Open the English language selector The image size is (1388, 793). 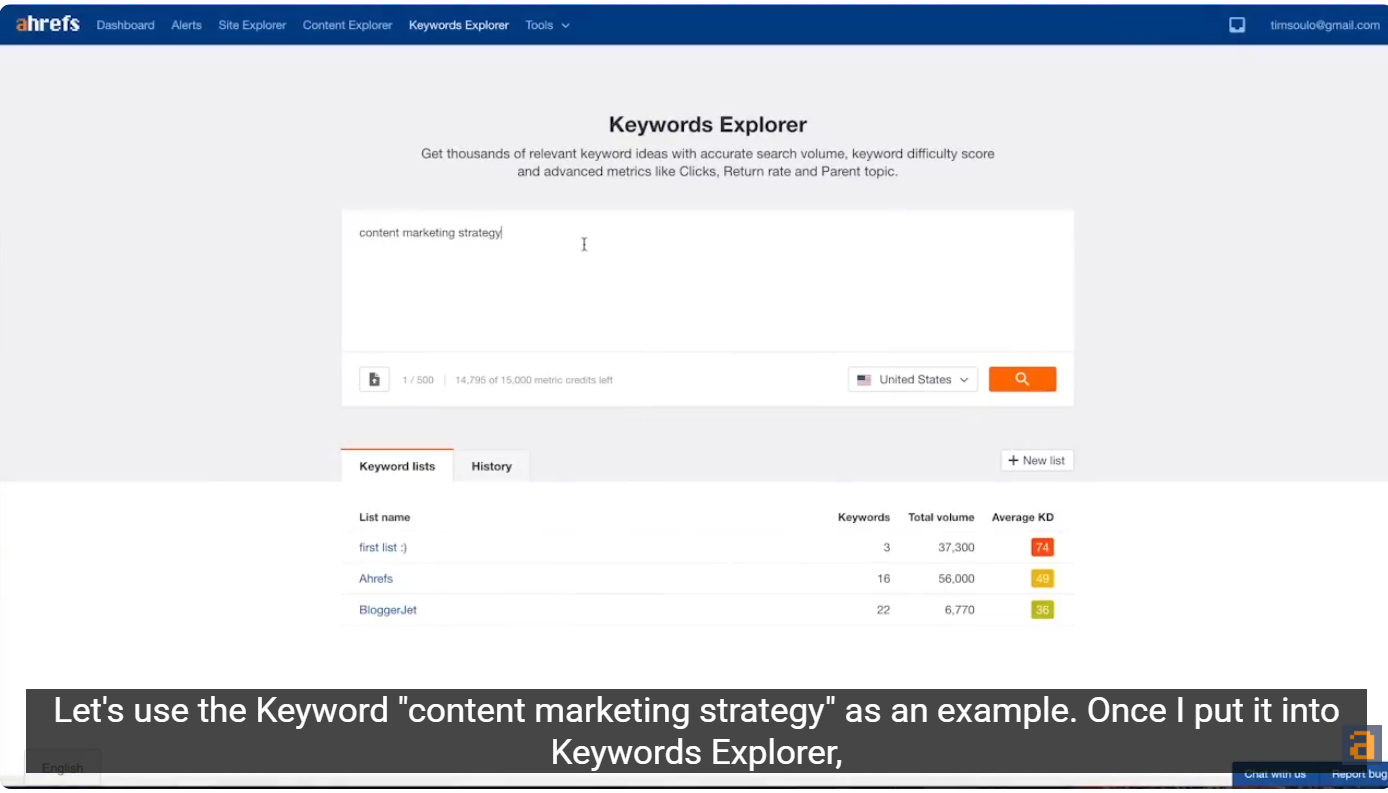pyautogui.click(x=62, y=768)
